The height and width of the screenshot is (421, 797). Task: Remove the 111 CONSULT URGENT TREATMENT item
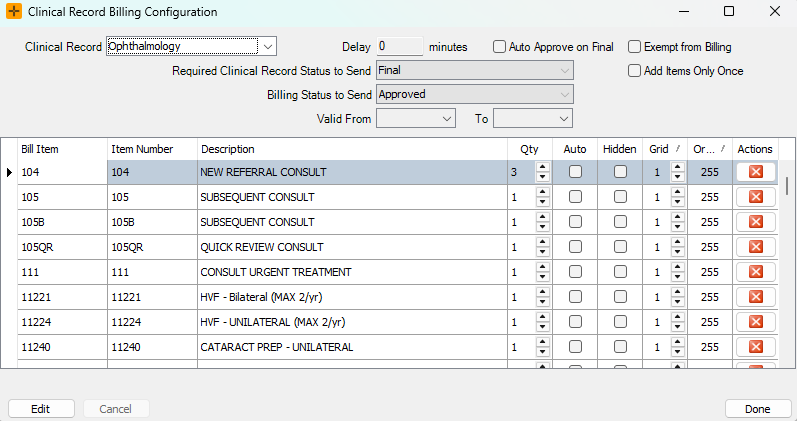756,272
